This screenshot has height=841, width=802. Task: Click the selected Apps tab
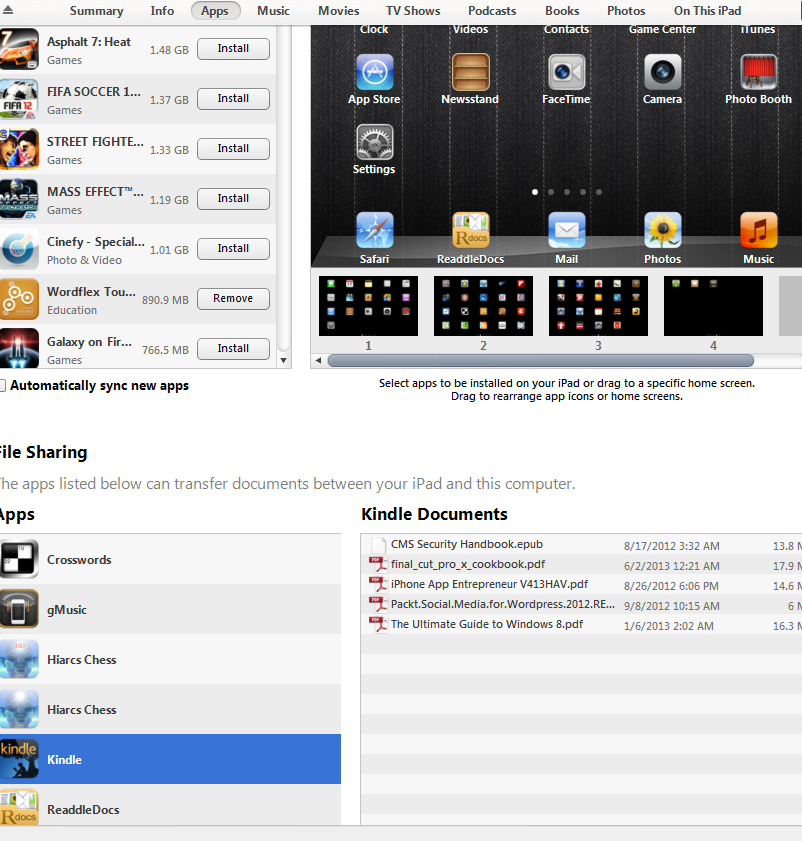(215, 11)
